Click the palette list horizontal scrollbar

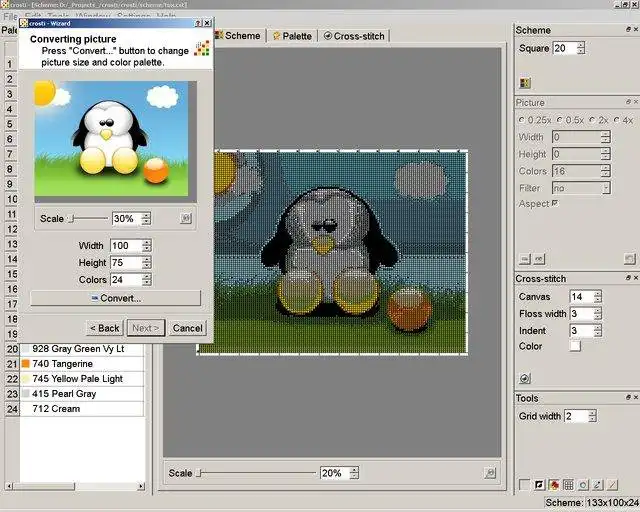[75, 486]
